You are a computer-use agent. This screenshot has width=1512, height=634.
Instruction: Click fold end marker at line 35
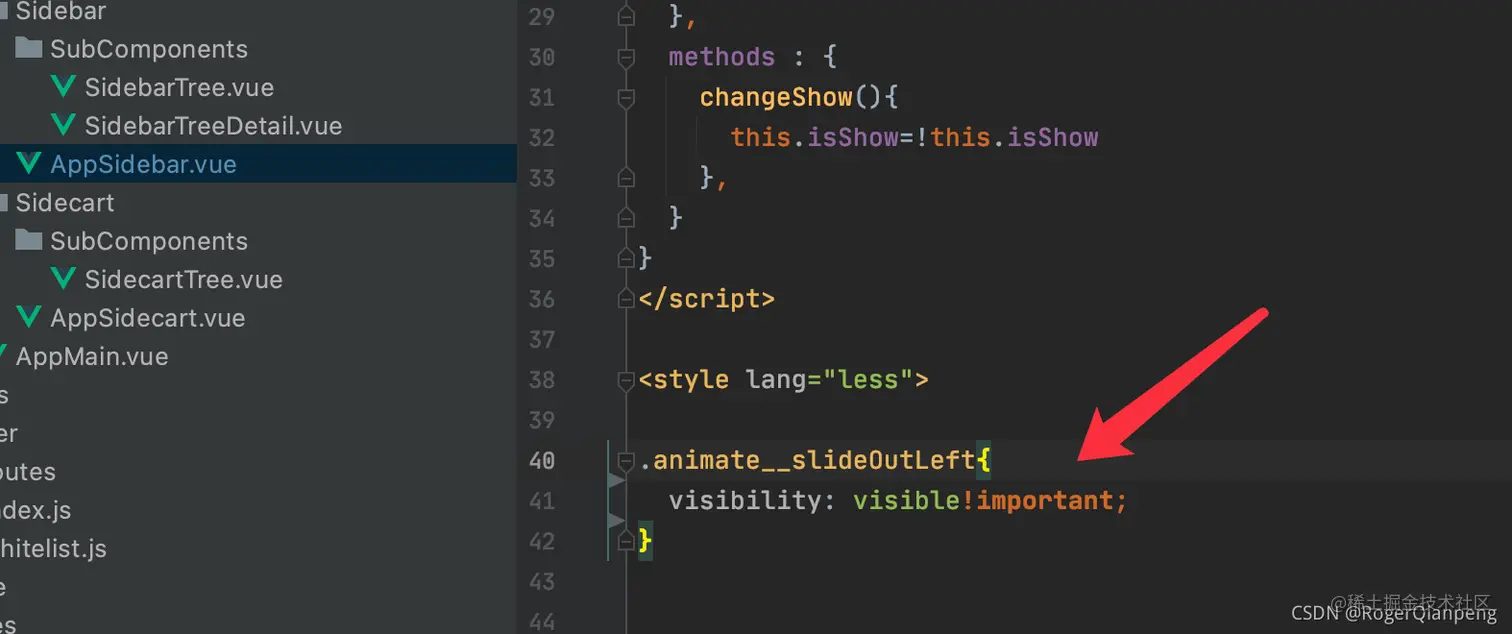click(626, 258)
